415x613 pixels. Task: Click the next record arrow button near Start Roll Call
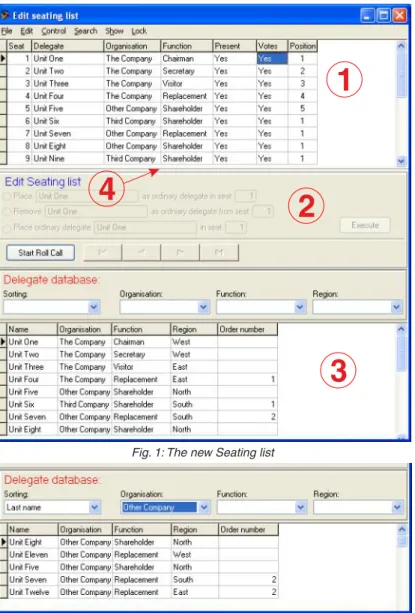(180, 253)
